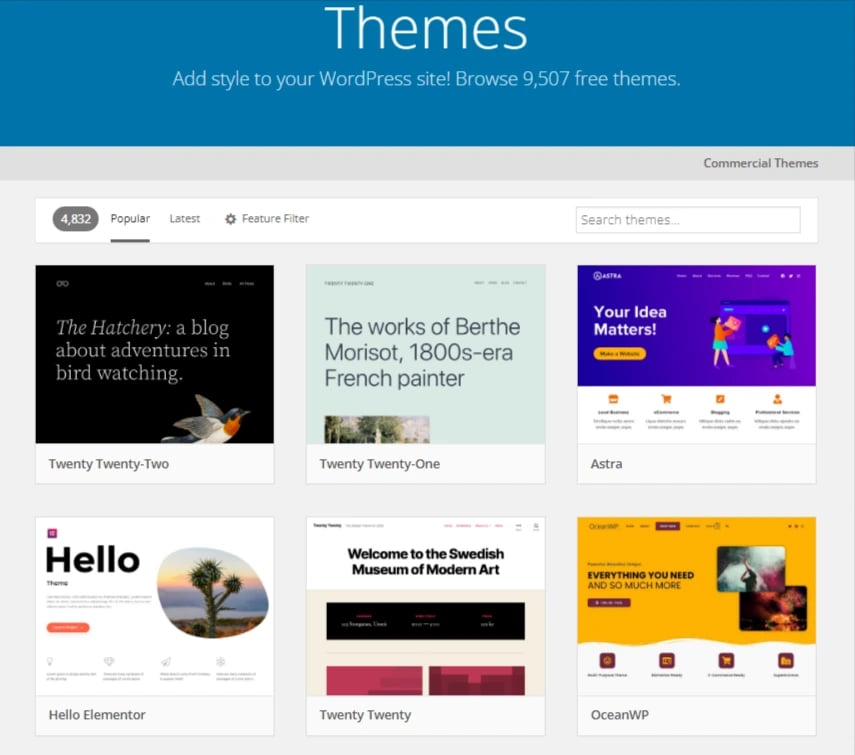Click the Twenty Twenty-One theme name
Screen dimensions: 855x755
click(380, 464)
